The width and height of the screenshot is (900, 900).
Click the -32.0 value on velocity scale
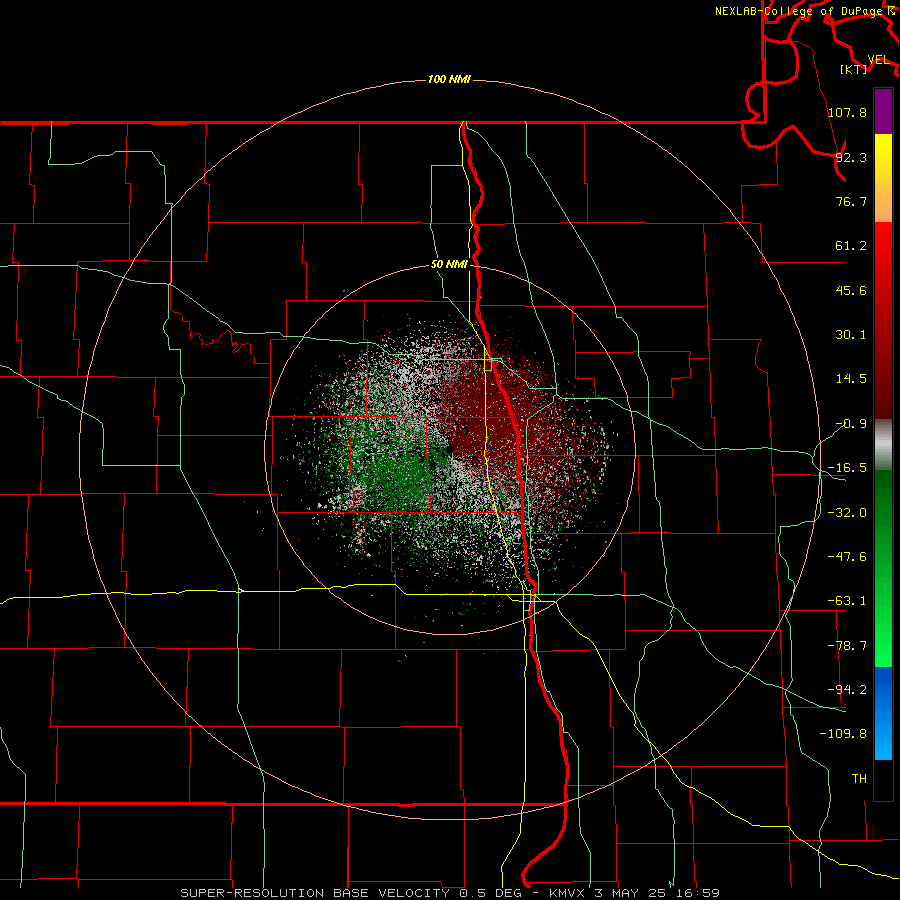click(x=847, y=513)
